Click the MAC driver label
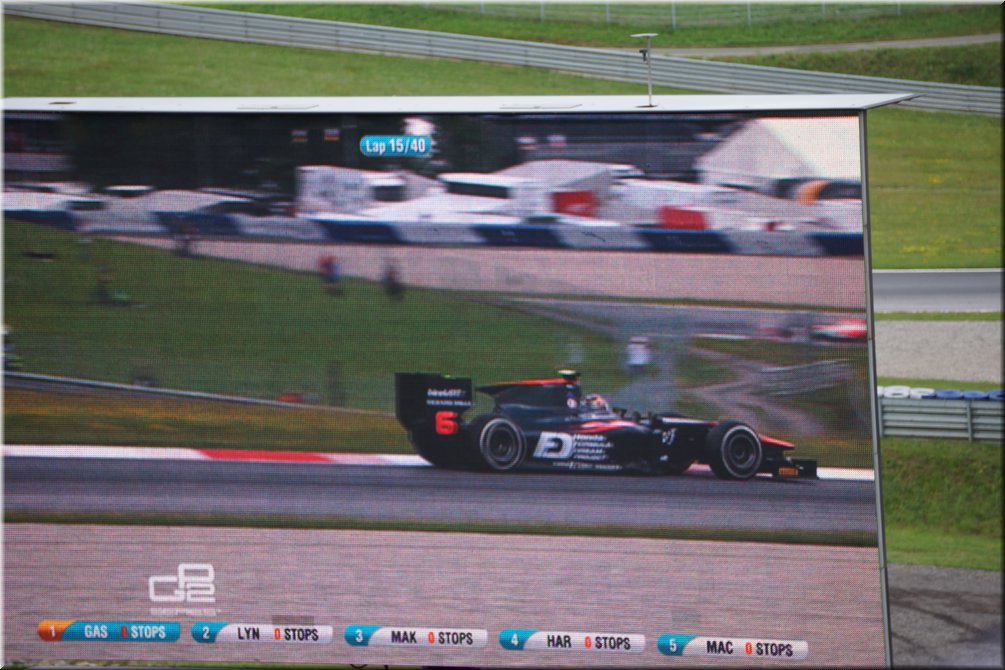The image size is (1005, 670). (719, 647)
